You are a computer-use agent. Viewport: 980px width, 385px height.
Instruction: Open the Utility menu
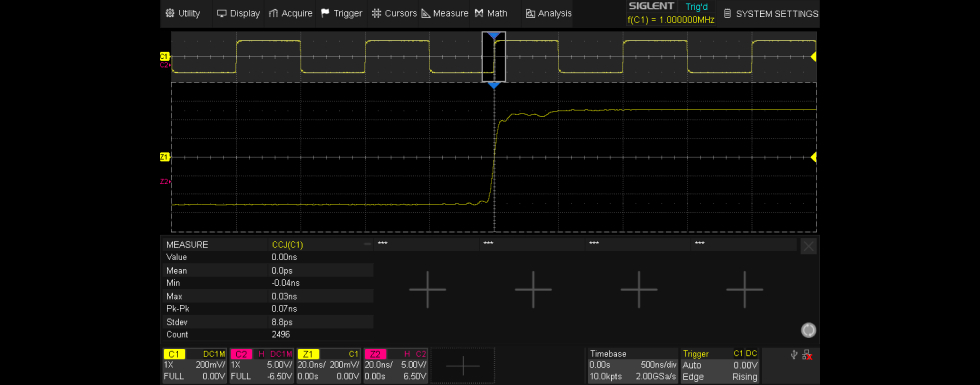click(183, 13)
